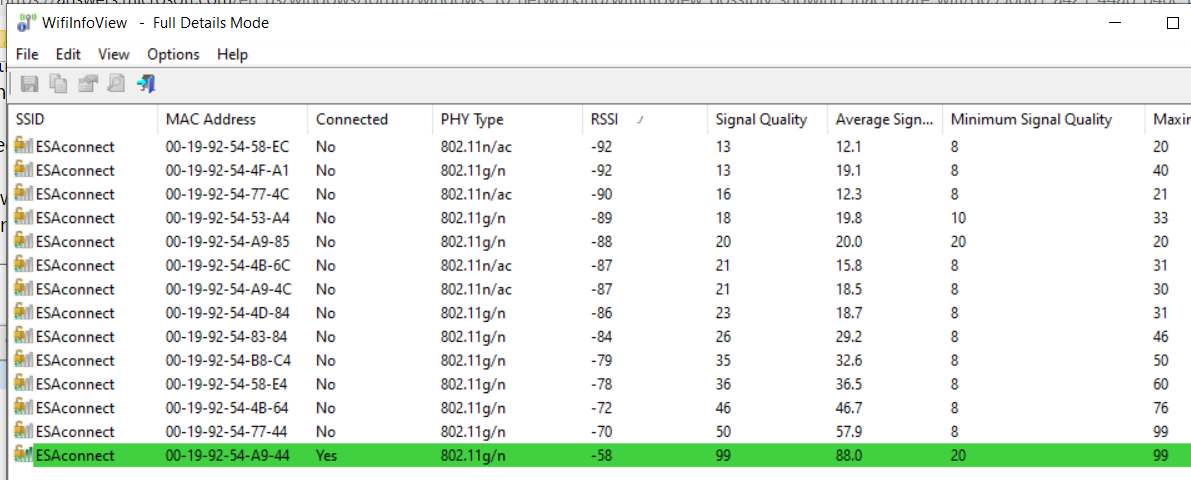Click Signal Quality value 99 in green row
Image resolution: width=1191 pixels, height=480 pixels.
pyautogui.click(x=723, y=456)
